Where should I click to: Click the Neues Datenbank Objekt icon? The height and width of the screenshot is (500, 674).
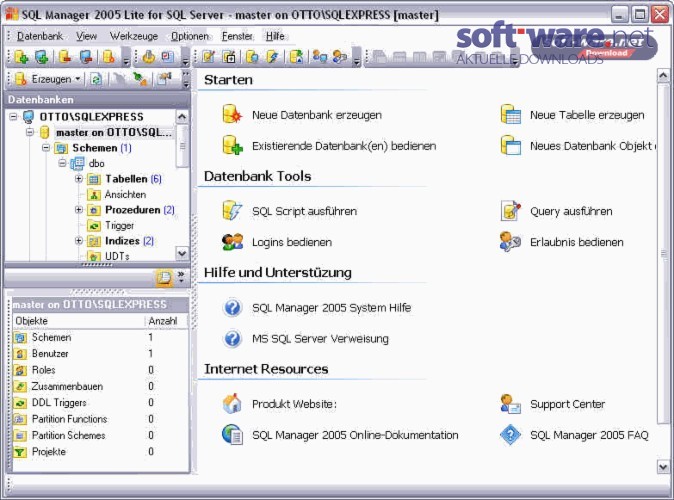point(511,145)
